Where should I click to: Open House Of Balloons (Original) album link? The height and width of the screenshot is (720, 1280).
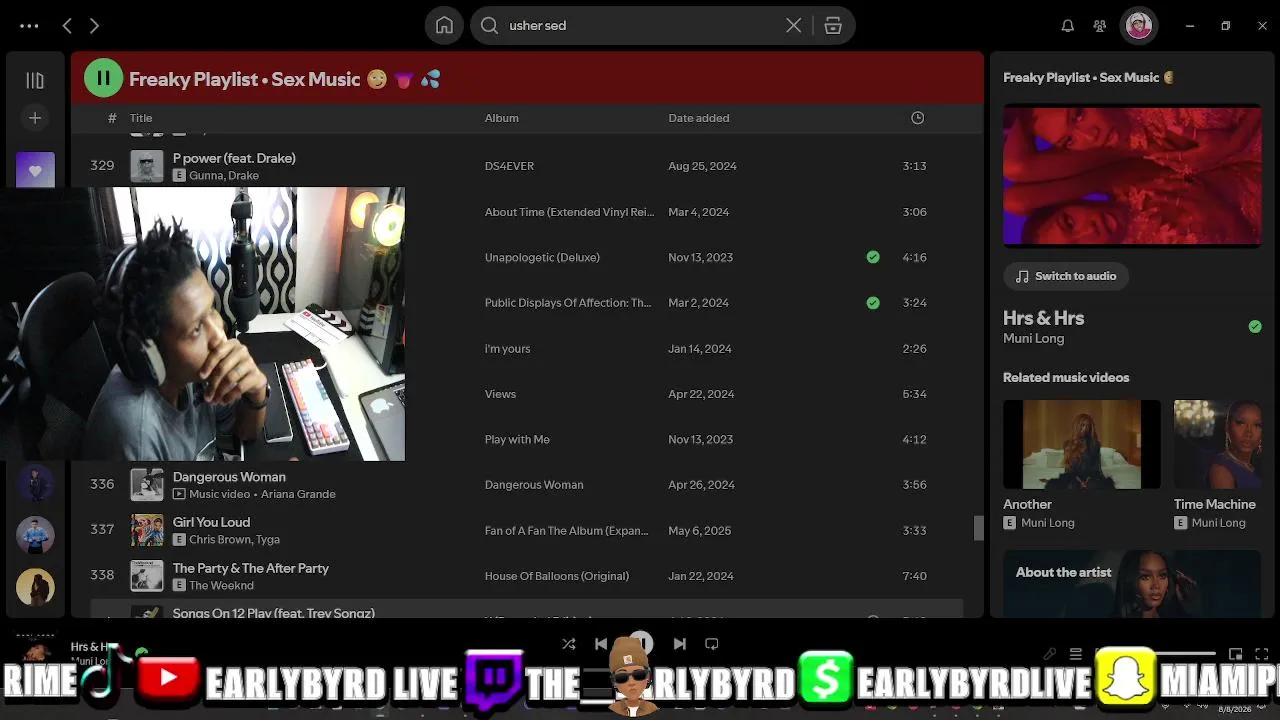(x=557, y=576)
